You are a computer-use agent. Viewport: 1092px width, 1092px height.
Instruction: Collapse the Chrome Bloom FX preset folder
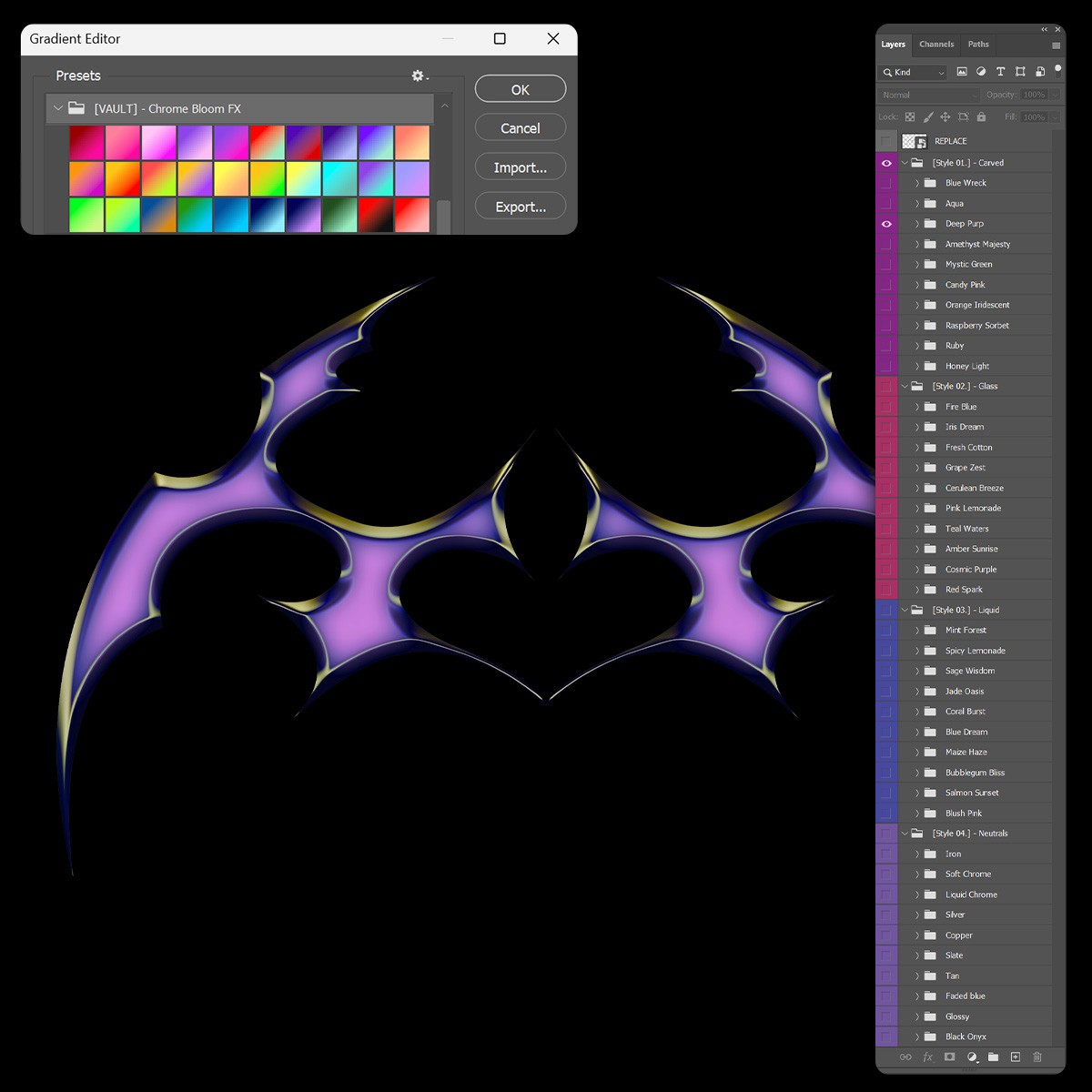click(x=58, y=108)
